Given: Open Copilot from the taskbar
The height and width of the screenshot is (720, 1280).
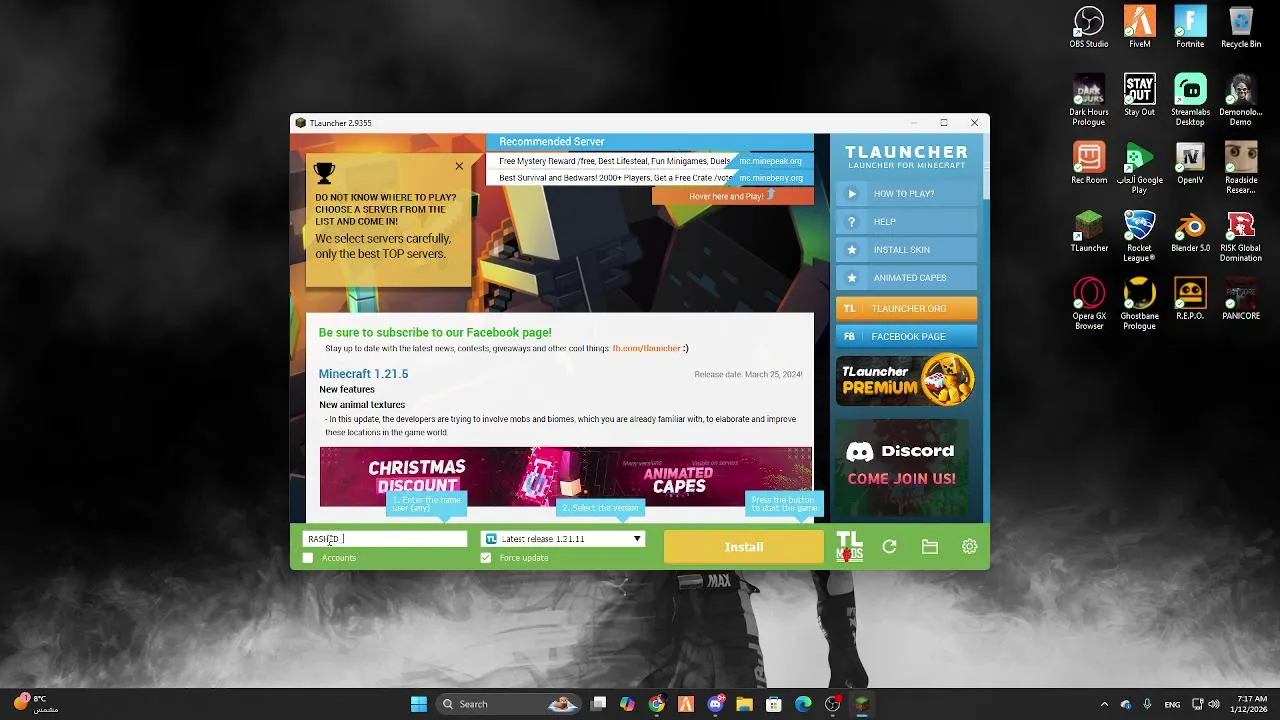Looking at the screenshot, I should coord(627,704).
